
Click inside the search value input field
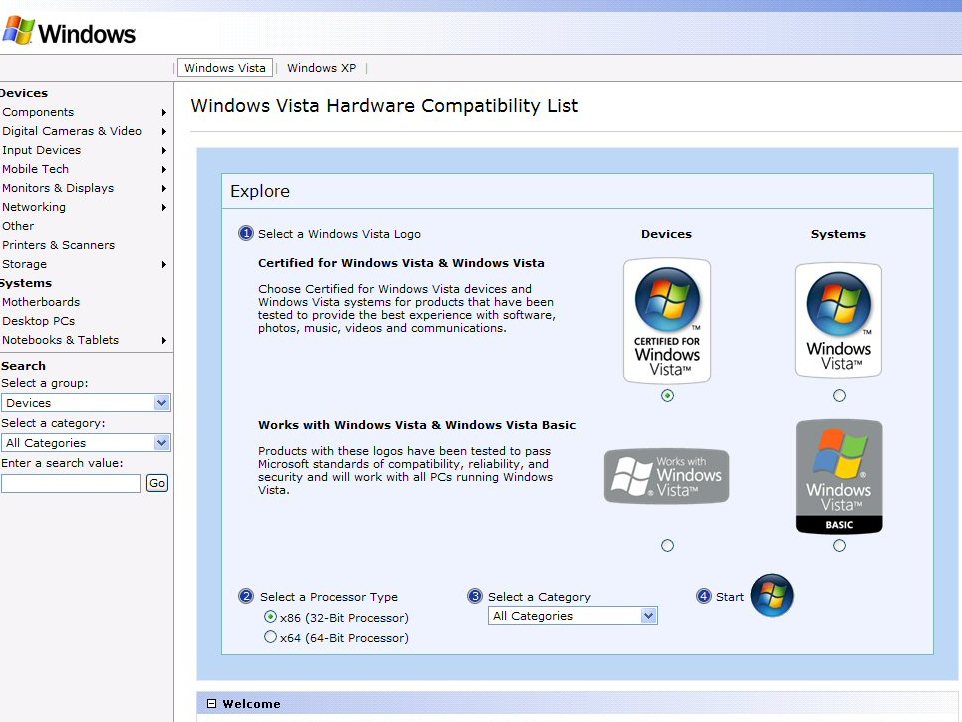pos(70,483)
